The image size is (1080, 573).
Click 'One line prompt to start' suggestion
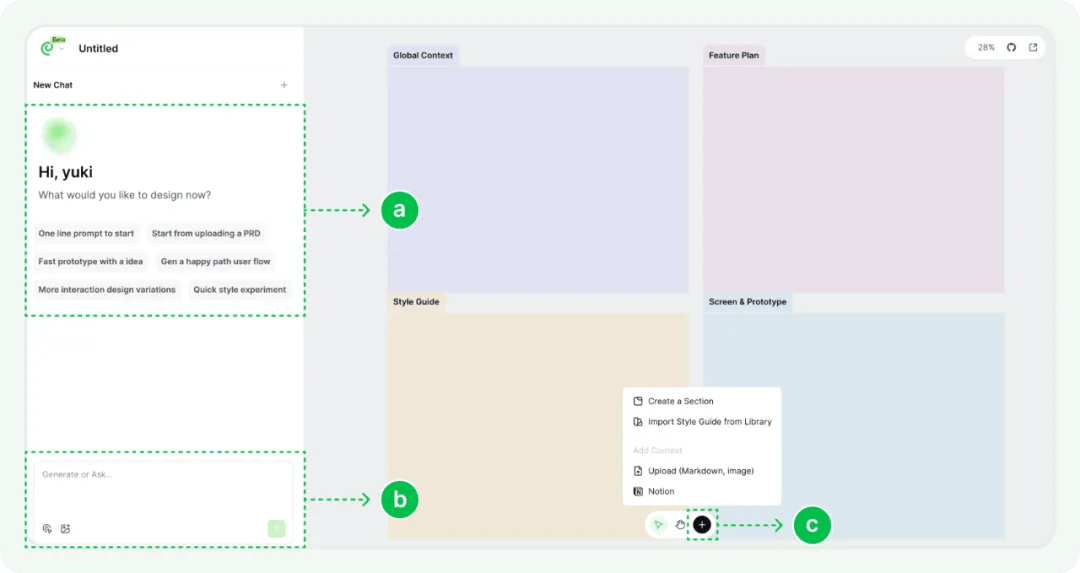point(86,234)
